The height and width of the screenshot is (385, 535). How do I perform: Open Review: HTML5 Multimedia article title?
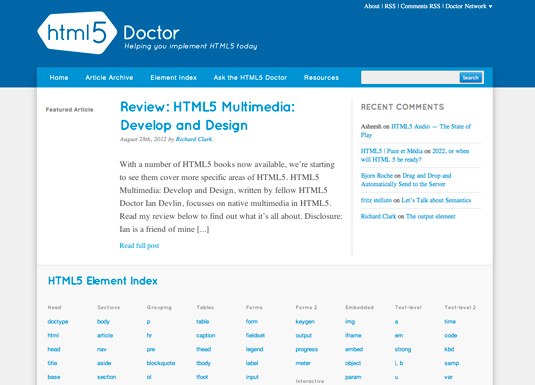click(207, 116)
